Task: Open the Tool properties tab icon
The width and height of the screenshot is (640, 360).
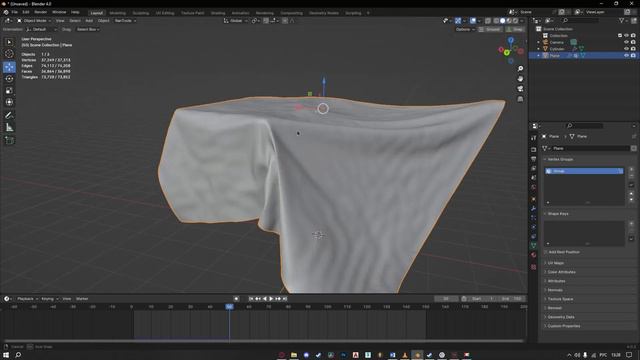Action: (533, 138)
